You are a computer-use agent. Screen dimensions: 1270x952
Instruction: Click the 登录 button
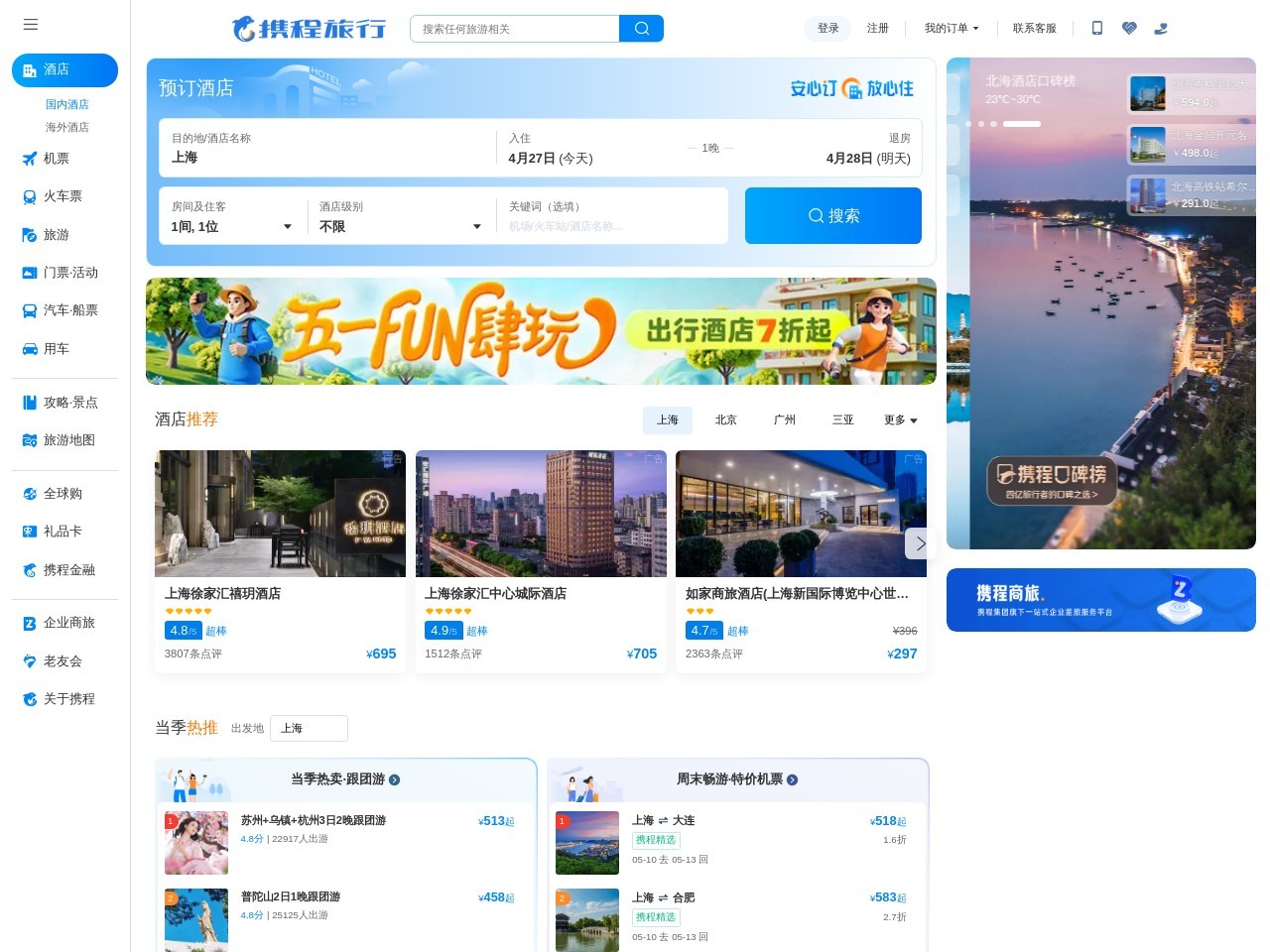(x=827, y=29)
